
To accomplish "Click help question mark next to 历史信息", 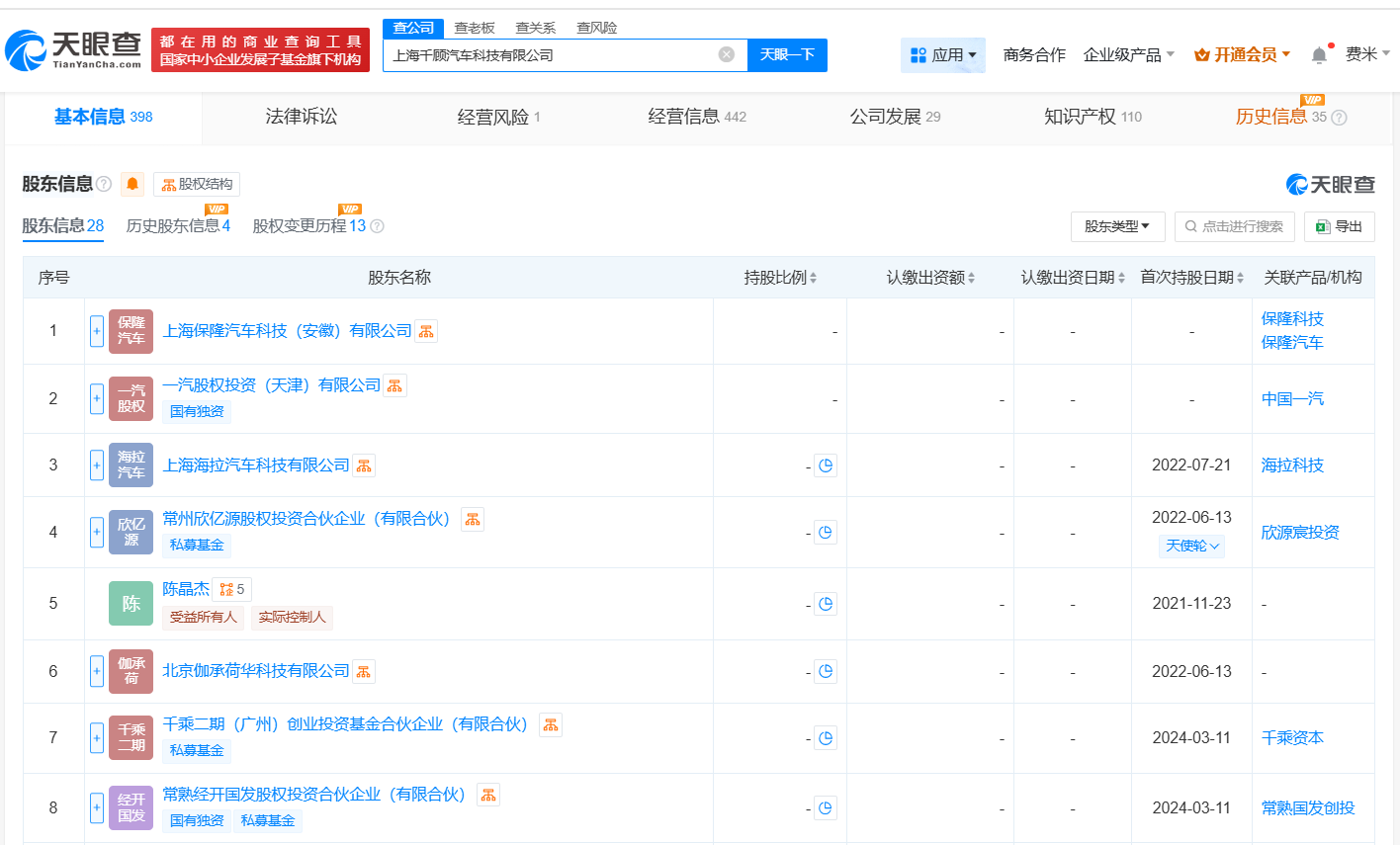I will tap(1340, 118).
